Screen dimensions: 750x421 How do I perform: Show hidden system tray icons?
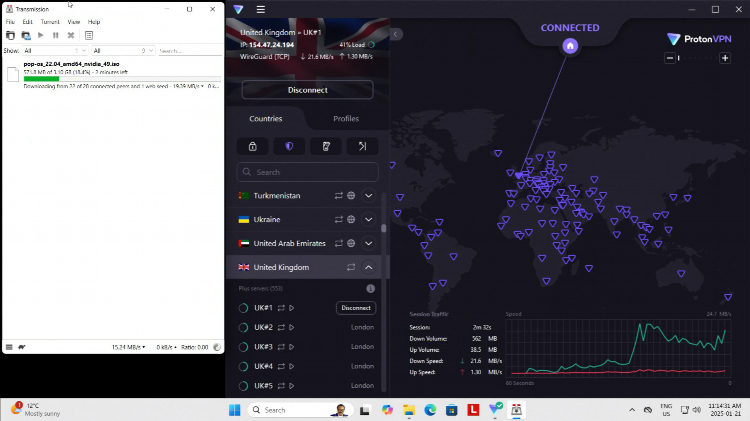click(632, 410)
